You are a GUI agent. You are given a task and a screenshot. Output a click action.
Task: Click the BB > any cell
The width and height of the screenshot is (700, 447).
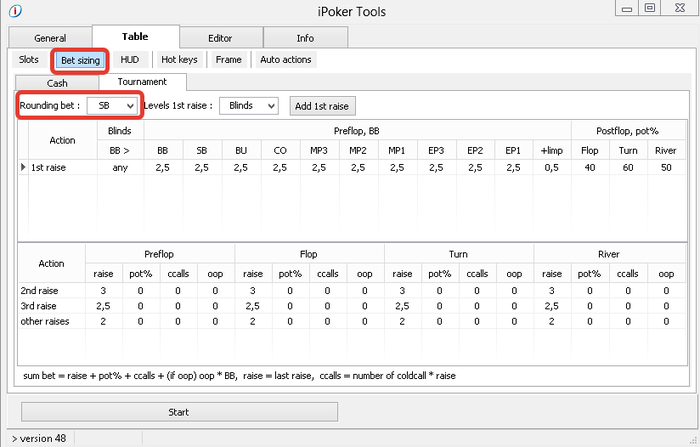click(x=120, y=167)
